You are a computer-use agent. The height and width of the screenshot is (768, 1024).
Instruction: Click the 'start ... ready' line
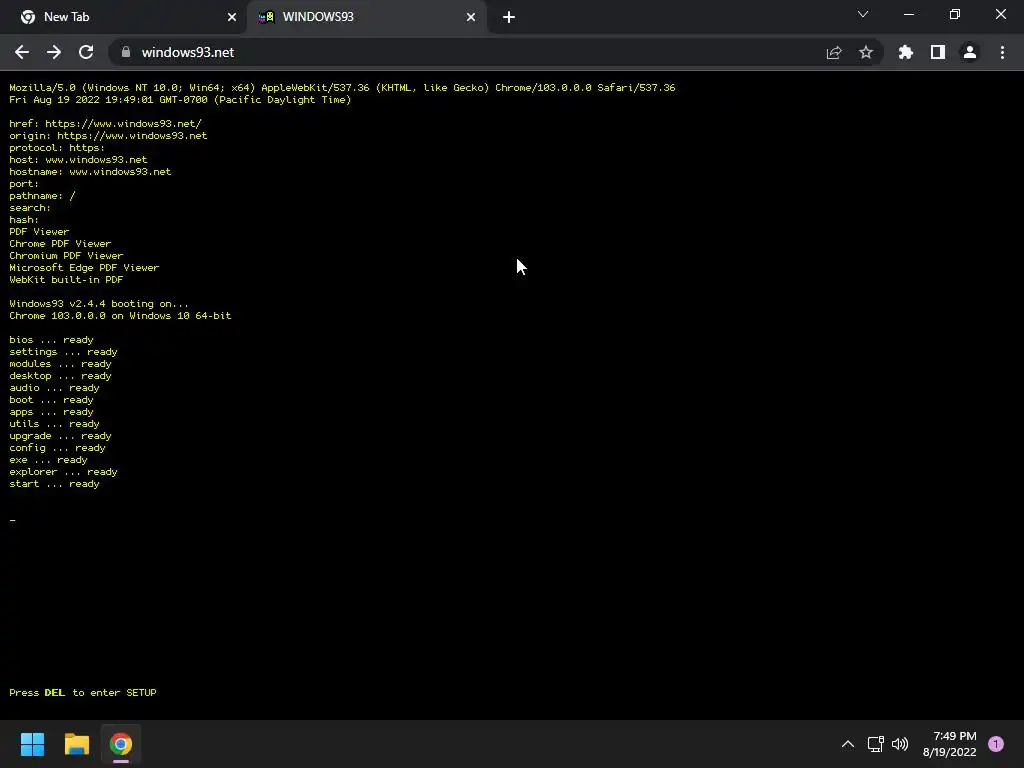[54, 484]
